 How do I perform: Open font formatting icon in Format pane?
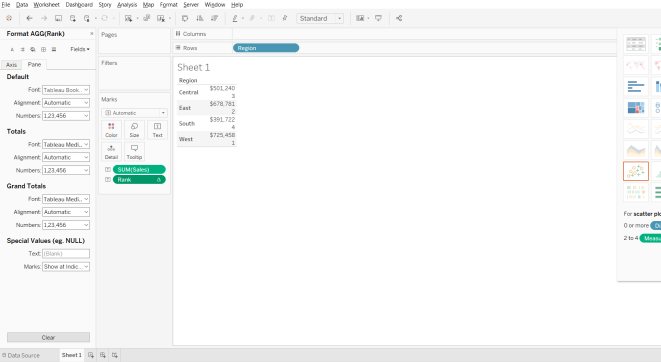[x=12, y=49]
